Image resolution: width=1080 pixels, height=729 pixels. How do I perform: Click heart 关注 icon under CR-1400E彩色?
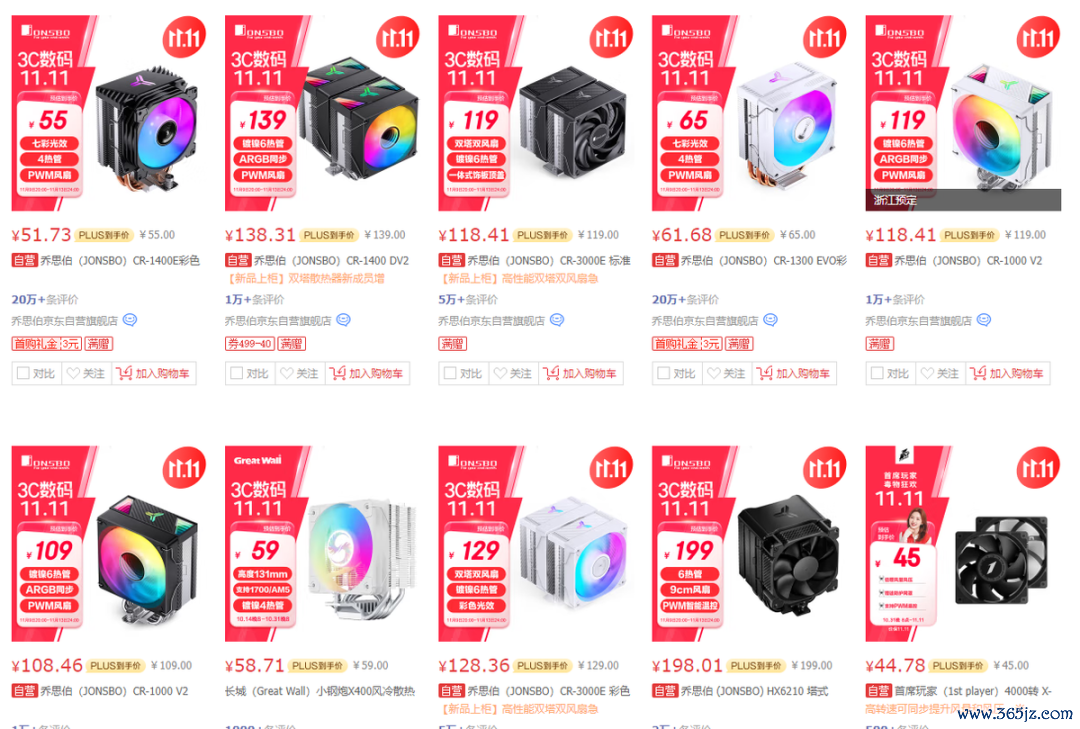(x=74, y=373)
